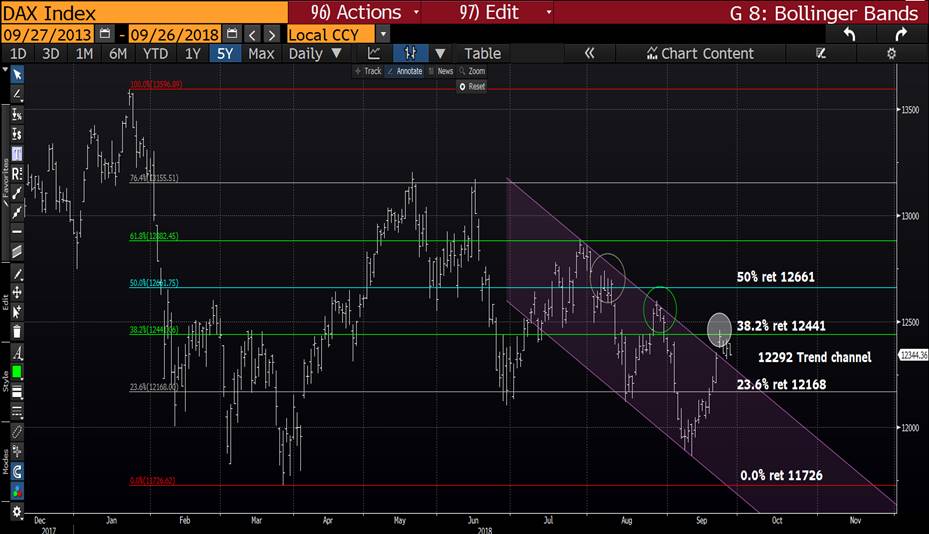Select the percent change measure tool
929x534 pixels.
(17, 114)
